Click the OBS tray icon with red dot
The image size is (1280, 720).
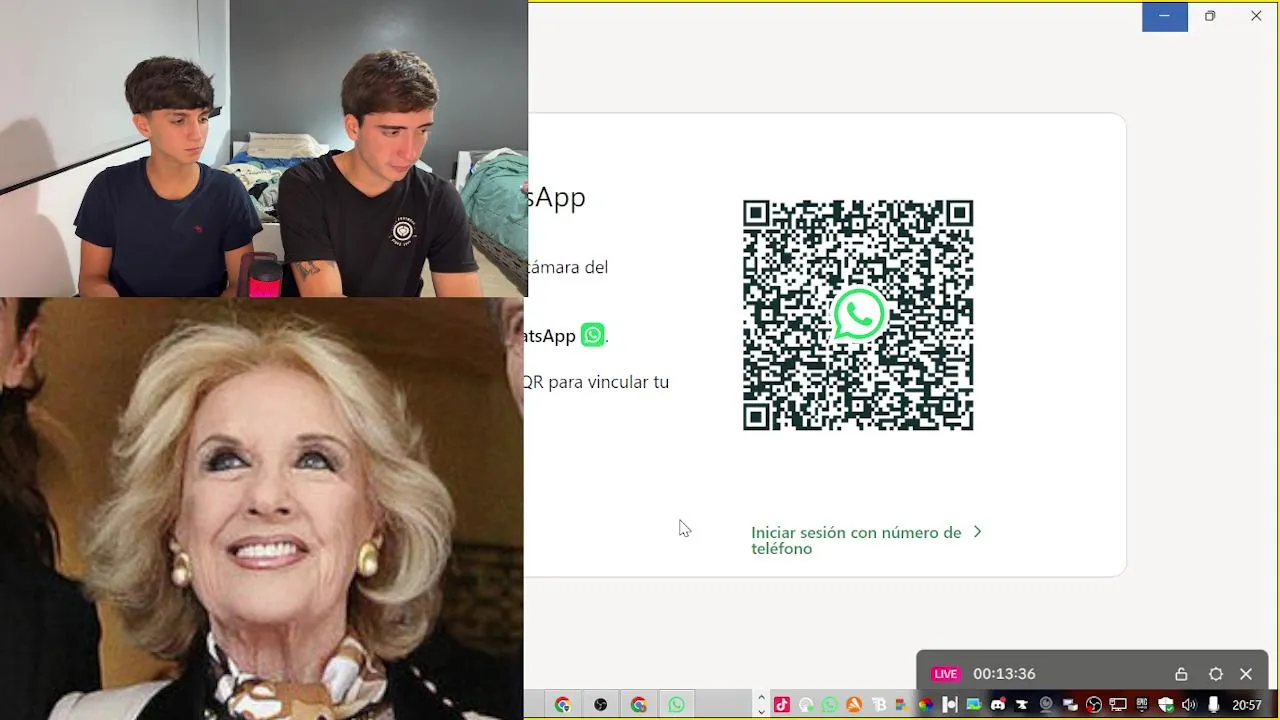pos(1094,705)
